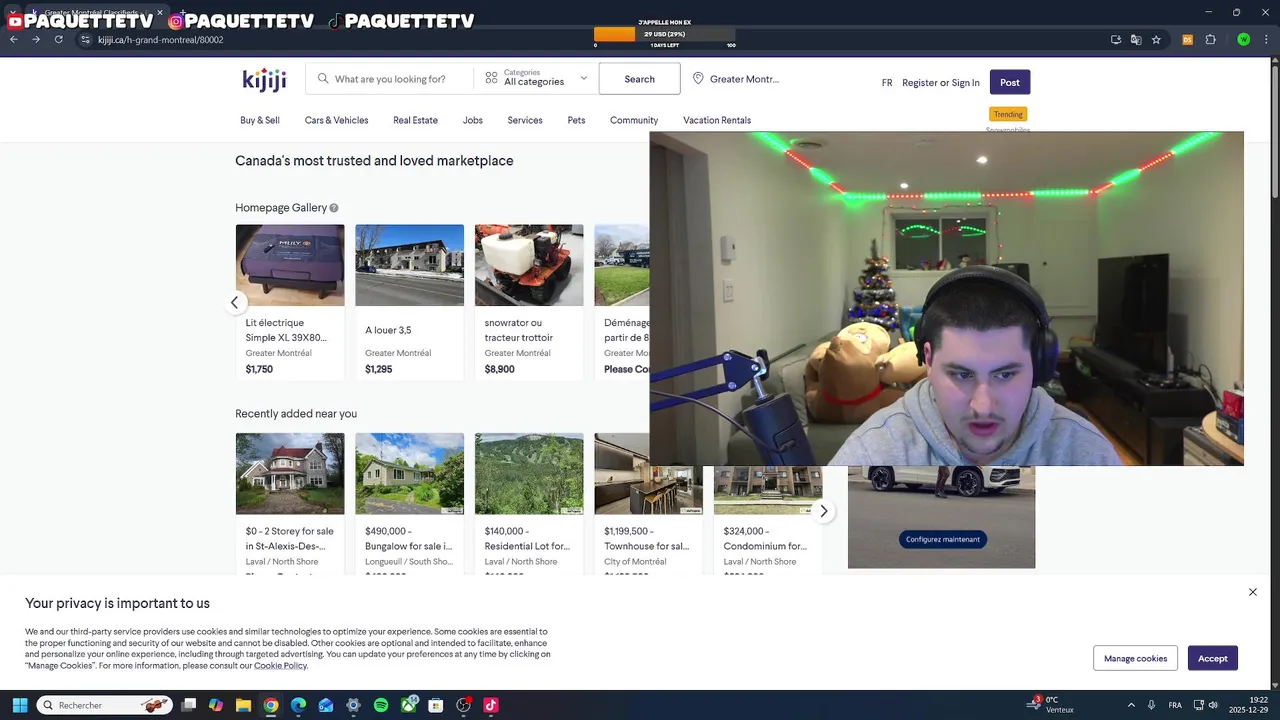Open the Jobs menu
The height and width of the screenshot is (720, 1280).
click(473, 120)
